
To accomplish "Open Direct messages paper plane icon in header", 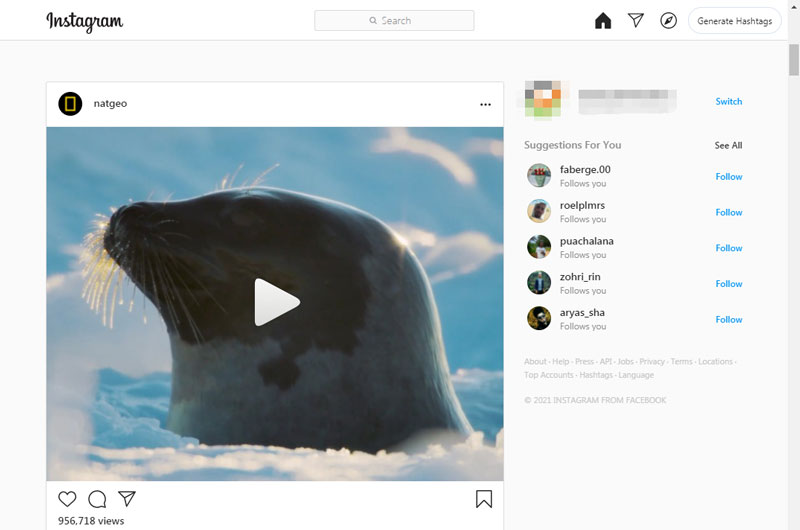I will 636,20.
